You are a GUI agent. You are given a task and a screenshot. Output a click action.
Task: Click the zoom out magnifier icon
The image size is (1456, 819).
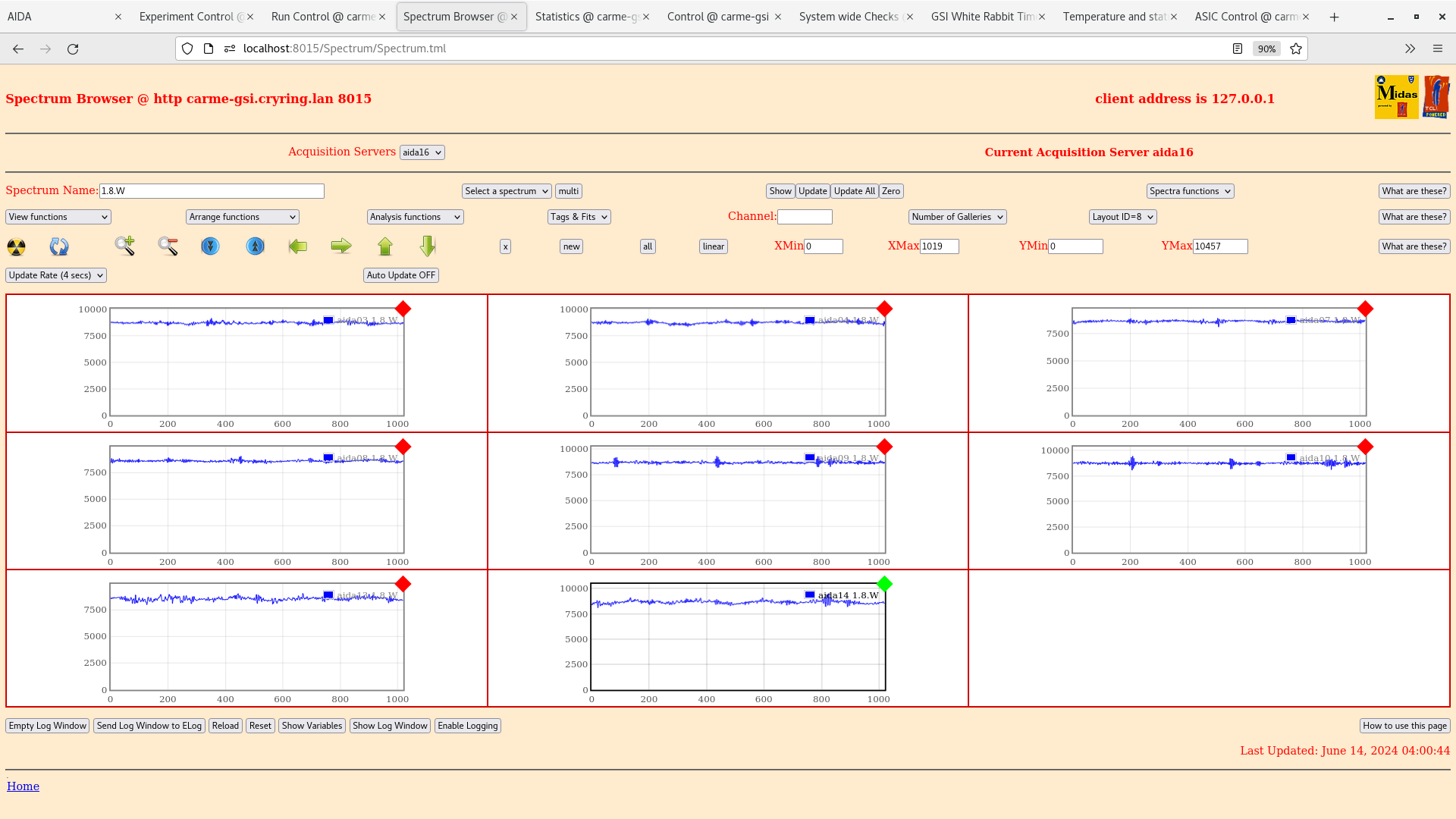(x=168, y=246)
